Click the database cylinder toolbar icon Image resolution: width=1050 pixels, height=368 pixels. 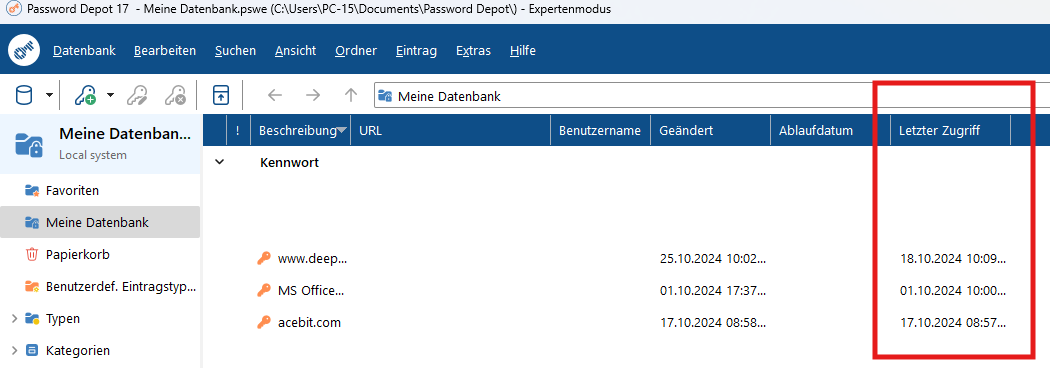pyautogui.click(x=23, y=96)
